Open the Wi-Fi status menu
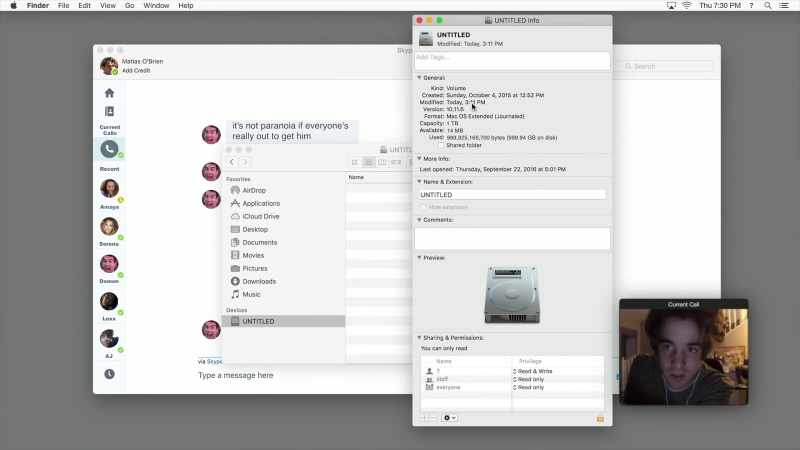 click(x=687, y=6)
